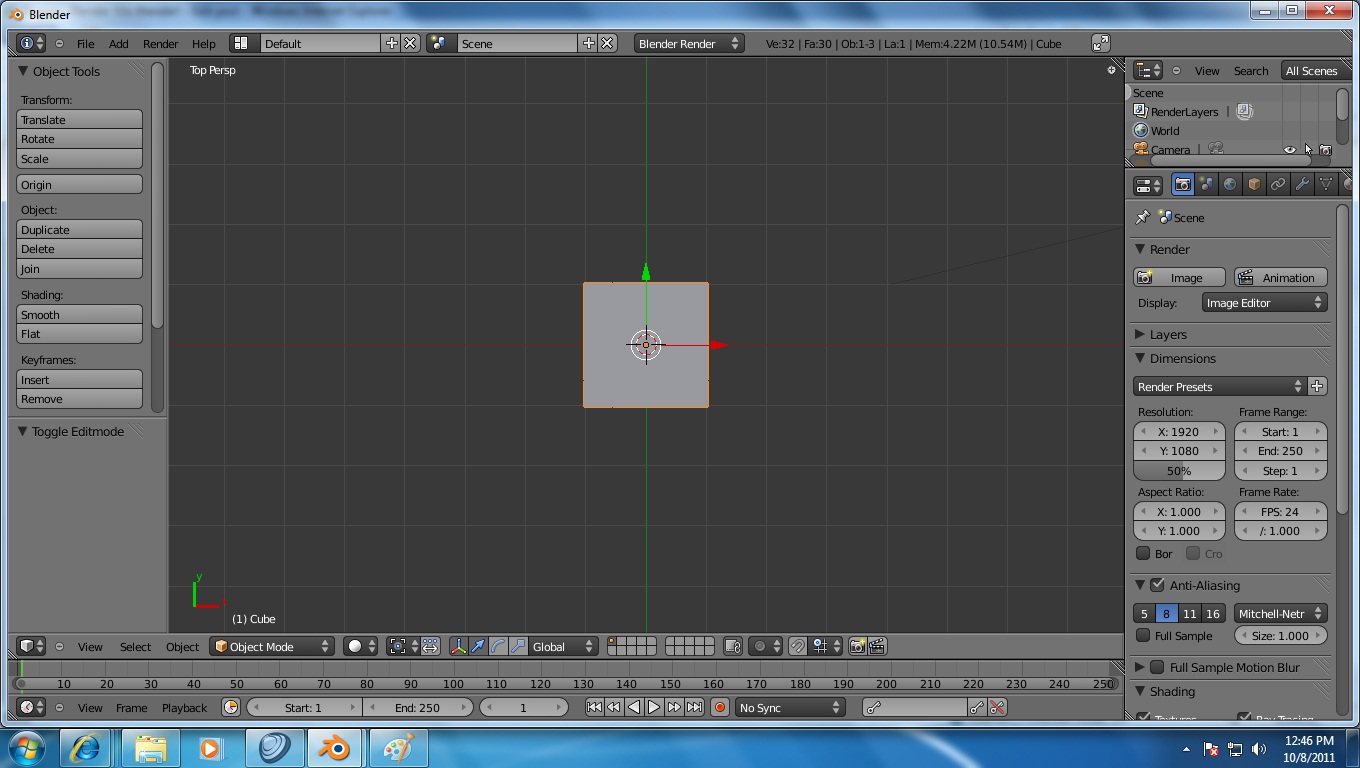Screen dimensions: 1360x768
Task: Select the Modifiers wrench icon
Action: 1302,185
